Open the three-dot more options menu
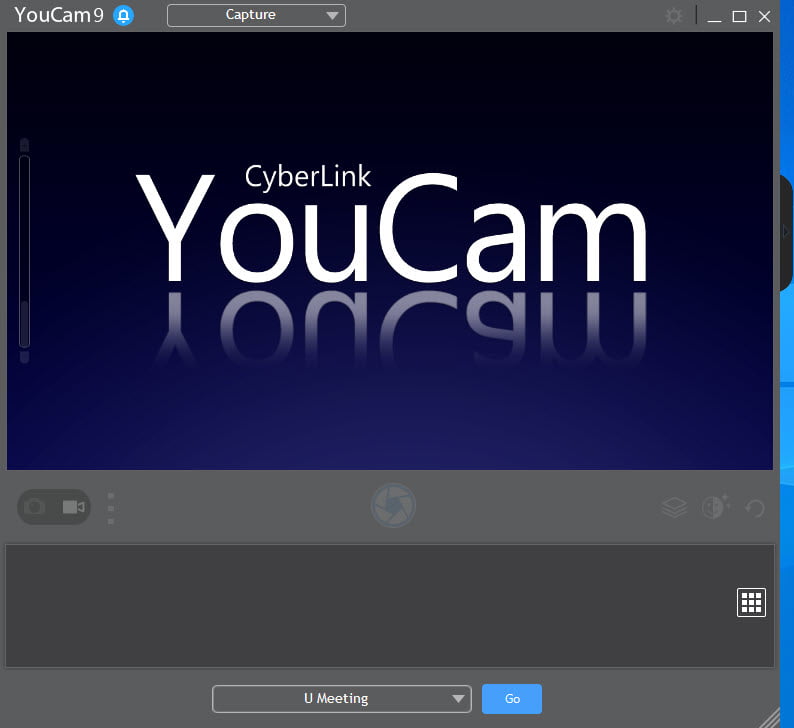794x728 pixels. tap(111, 508)
